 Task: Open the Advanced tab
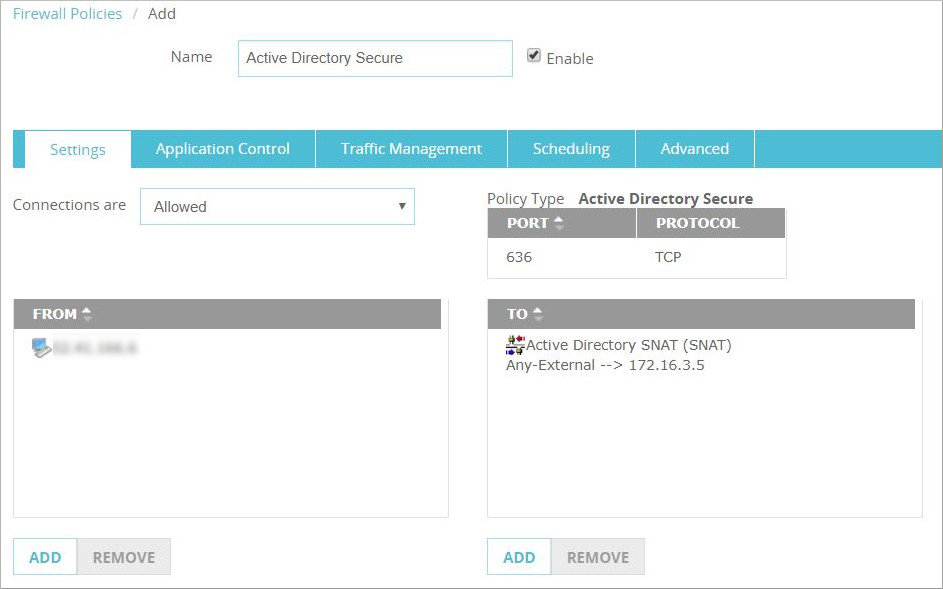[694, 149]
